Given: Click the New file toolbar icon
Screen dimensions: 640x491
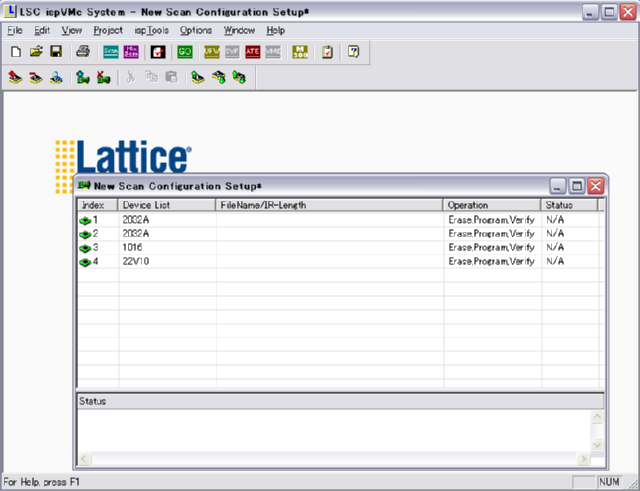Looking at the screenshot, I should point(16,52).
